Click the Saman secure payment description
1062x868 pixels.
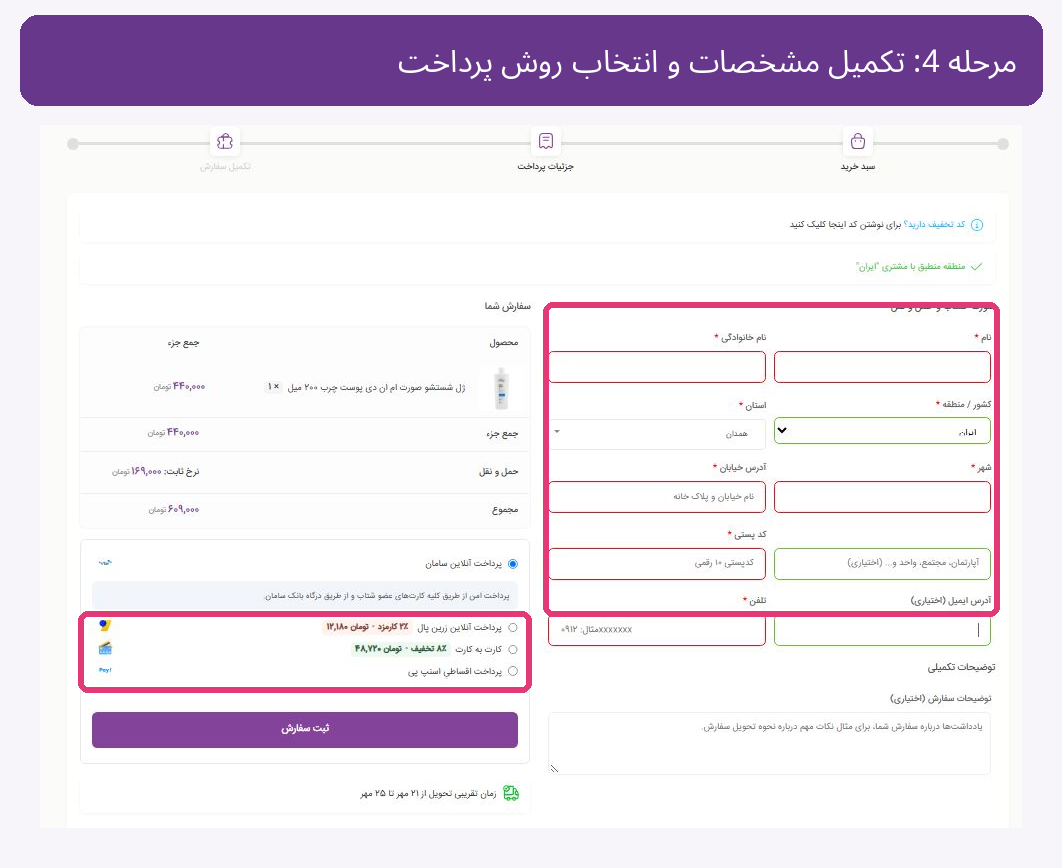pyautogui.click(x=387, y=596)
